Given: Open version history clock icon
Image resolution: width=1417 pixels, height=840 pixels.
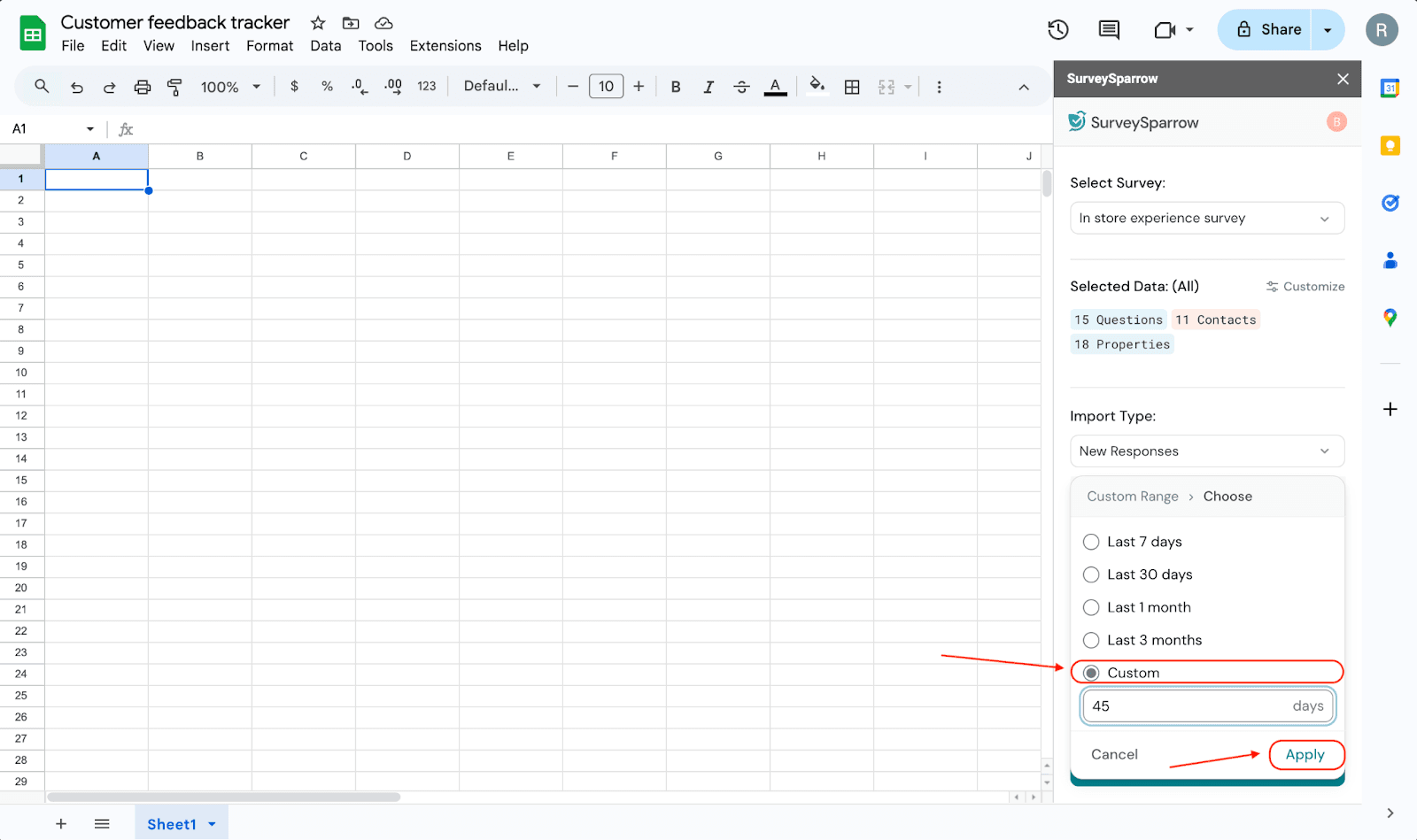Looking at the screenshot, I should point(1057,30).
